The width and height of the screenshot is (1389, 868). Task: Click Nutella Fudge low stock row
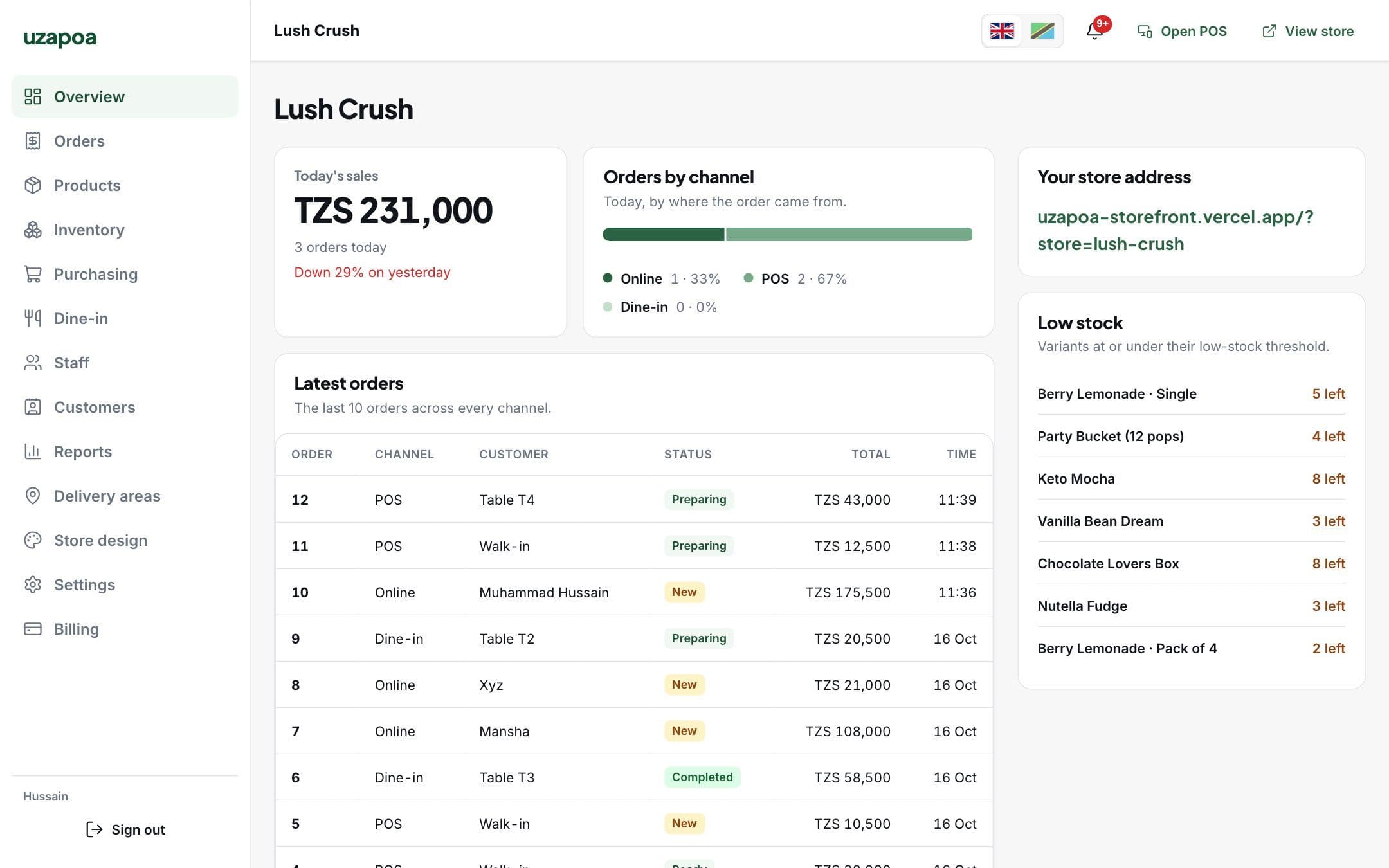[1191, 606]
